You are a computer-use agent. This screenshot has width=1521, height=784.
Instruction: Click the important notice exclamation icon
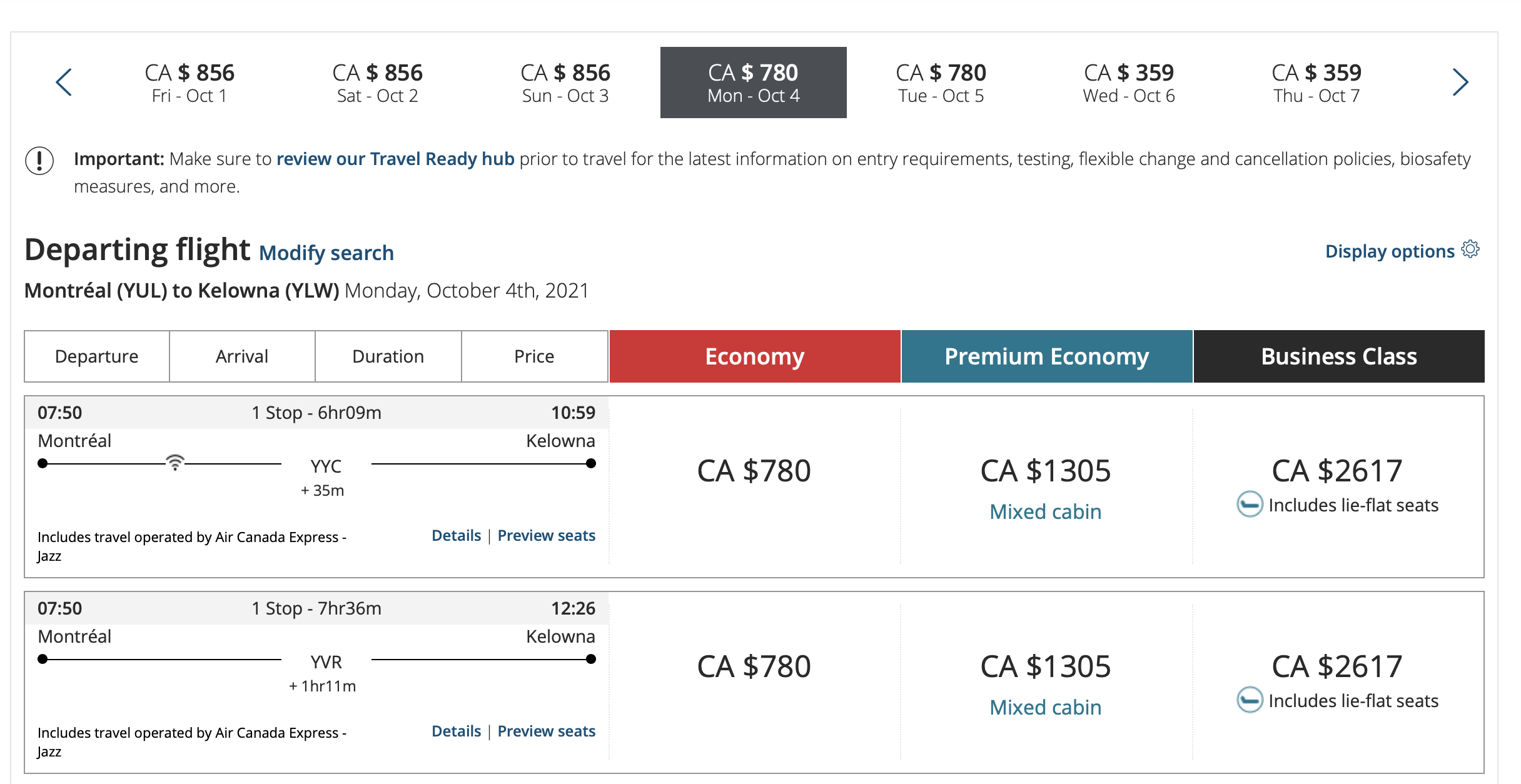(x=39, y=160)
